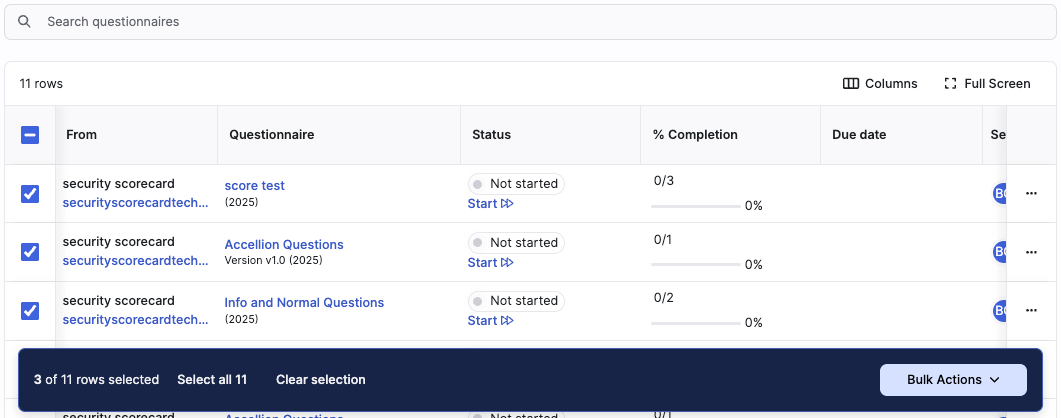Open sender domain link in score test row
This screenshot has height=418, width=1061.
(135, 203)
